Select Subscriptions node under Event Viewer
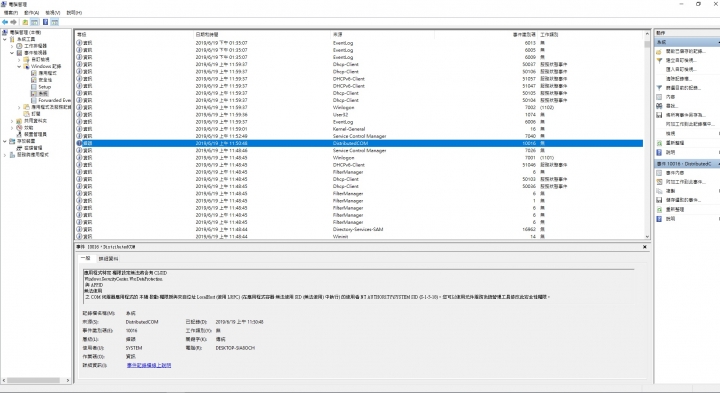The height and width of the screenshot is (393, 720). coord(35,113)
